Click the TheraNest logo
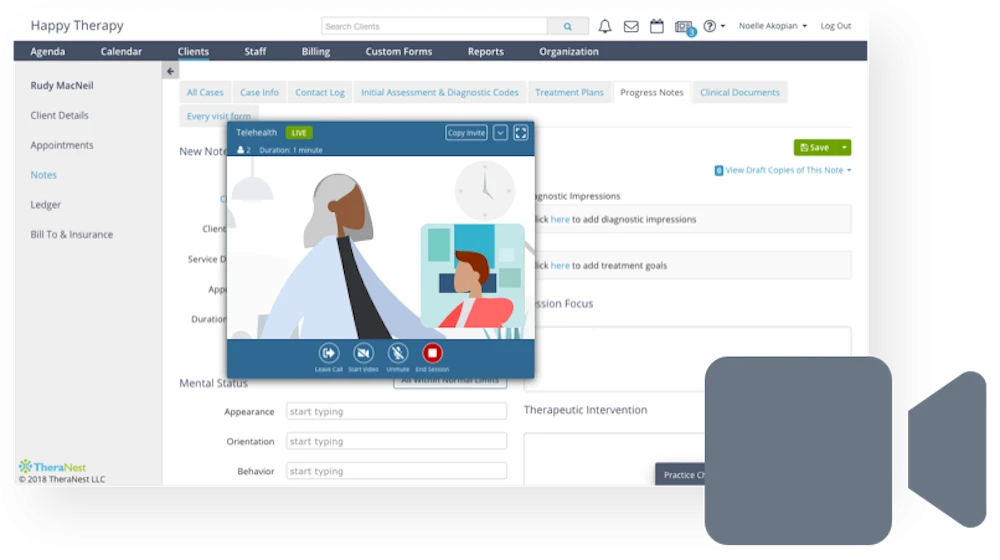 [x=52, y=467]
